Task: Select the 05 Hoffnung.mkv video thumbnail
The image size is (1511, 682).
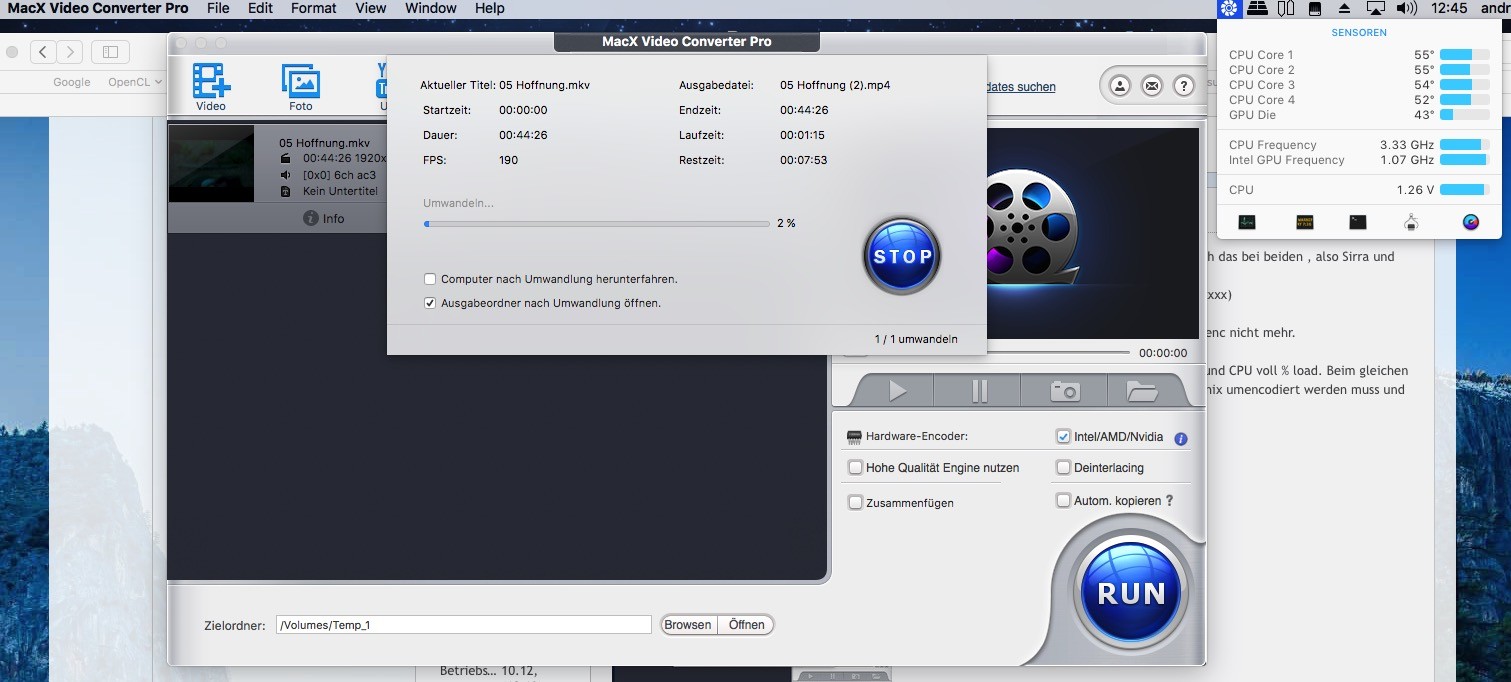Action: click(x=211, y=164)
